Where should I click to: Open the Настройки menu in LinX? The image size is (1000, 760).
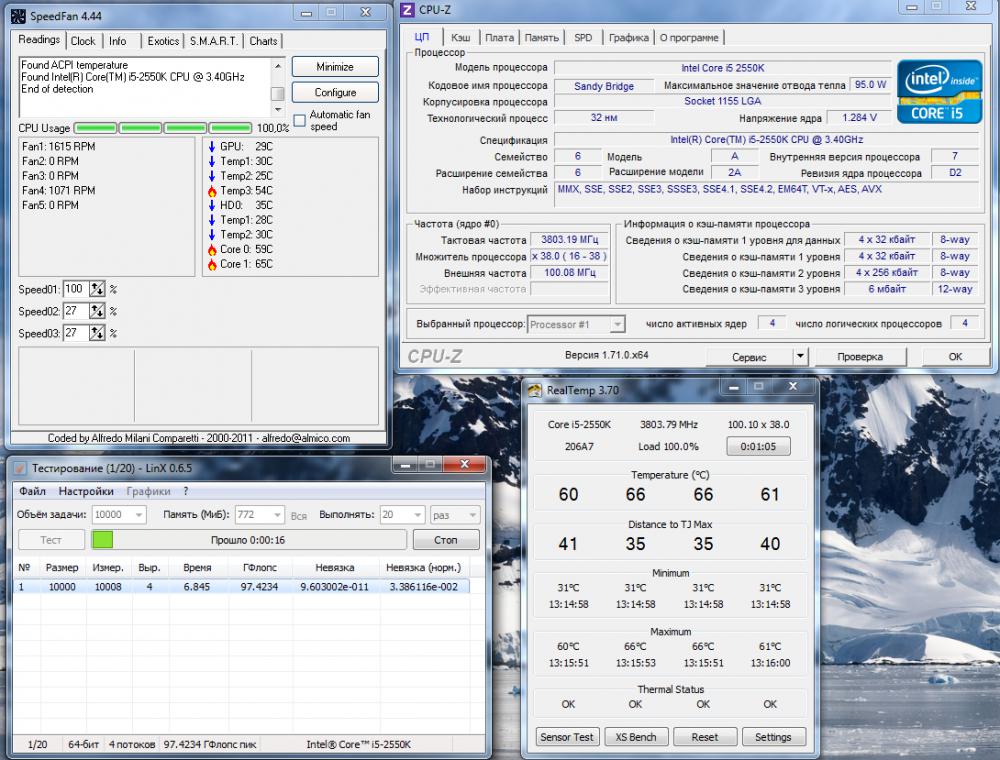tap(86, 491)
